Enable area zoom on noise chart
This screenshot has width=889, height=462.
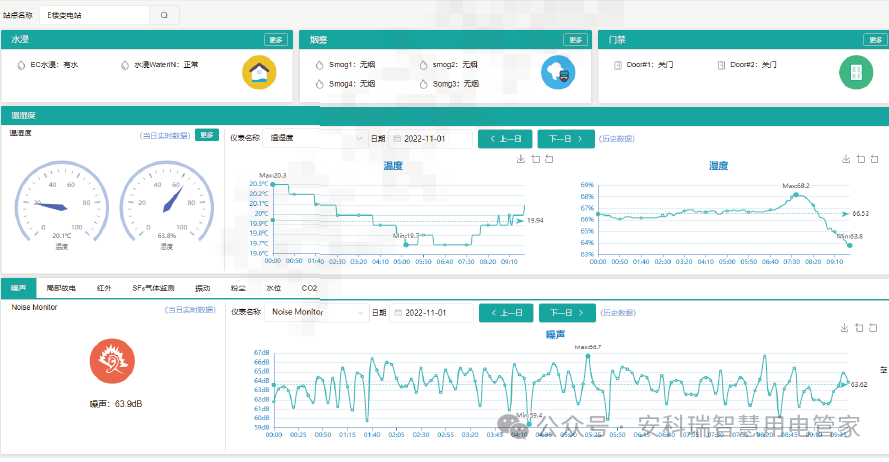point(859,328)
